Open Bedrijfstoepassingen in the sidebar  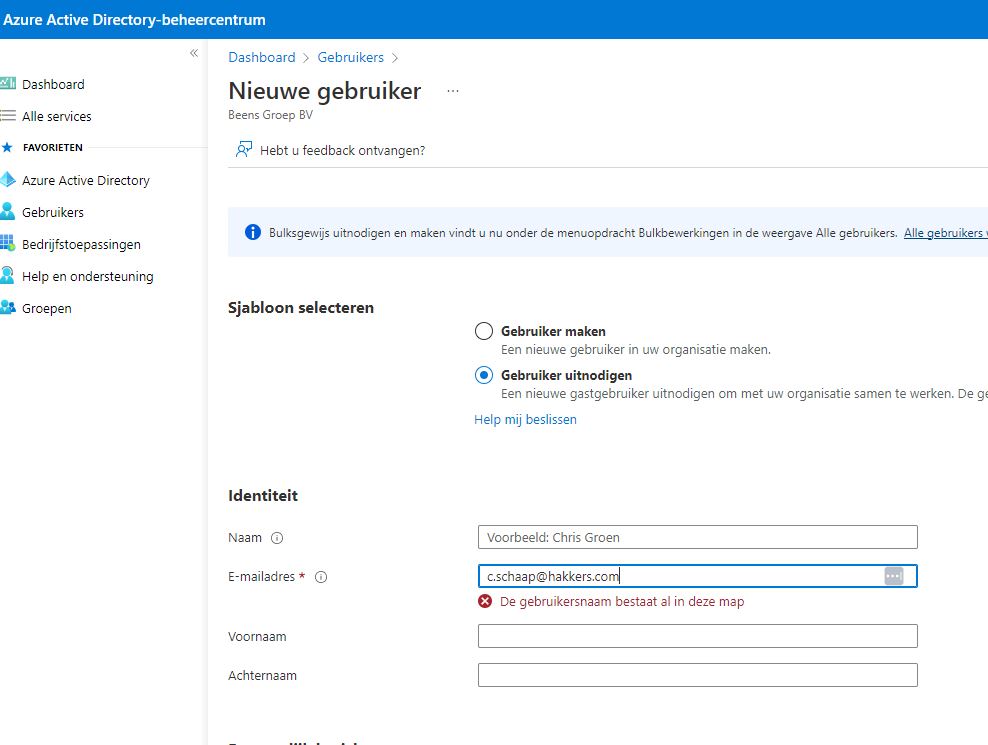click(81, 245)
